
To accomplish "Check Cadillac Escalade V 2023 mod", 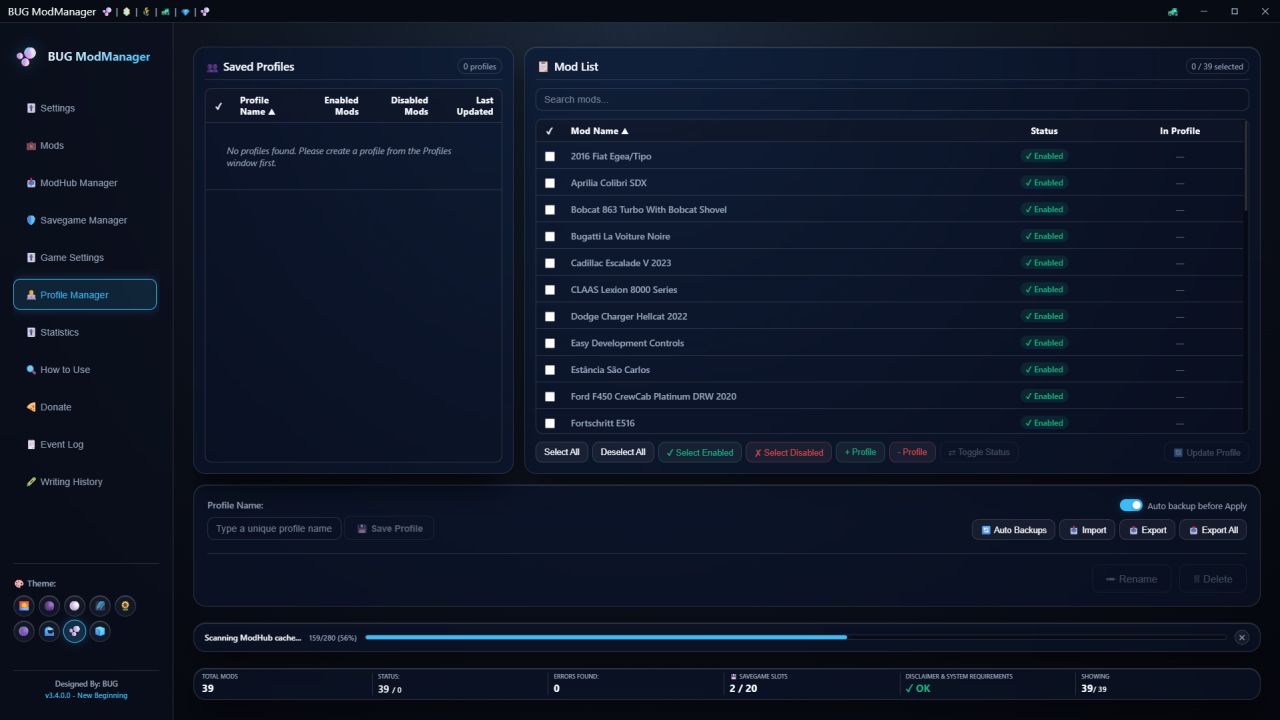I will (x=549, y=263).
